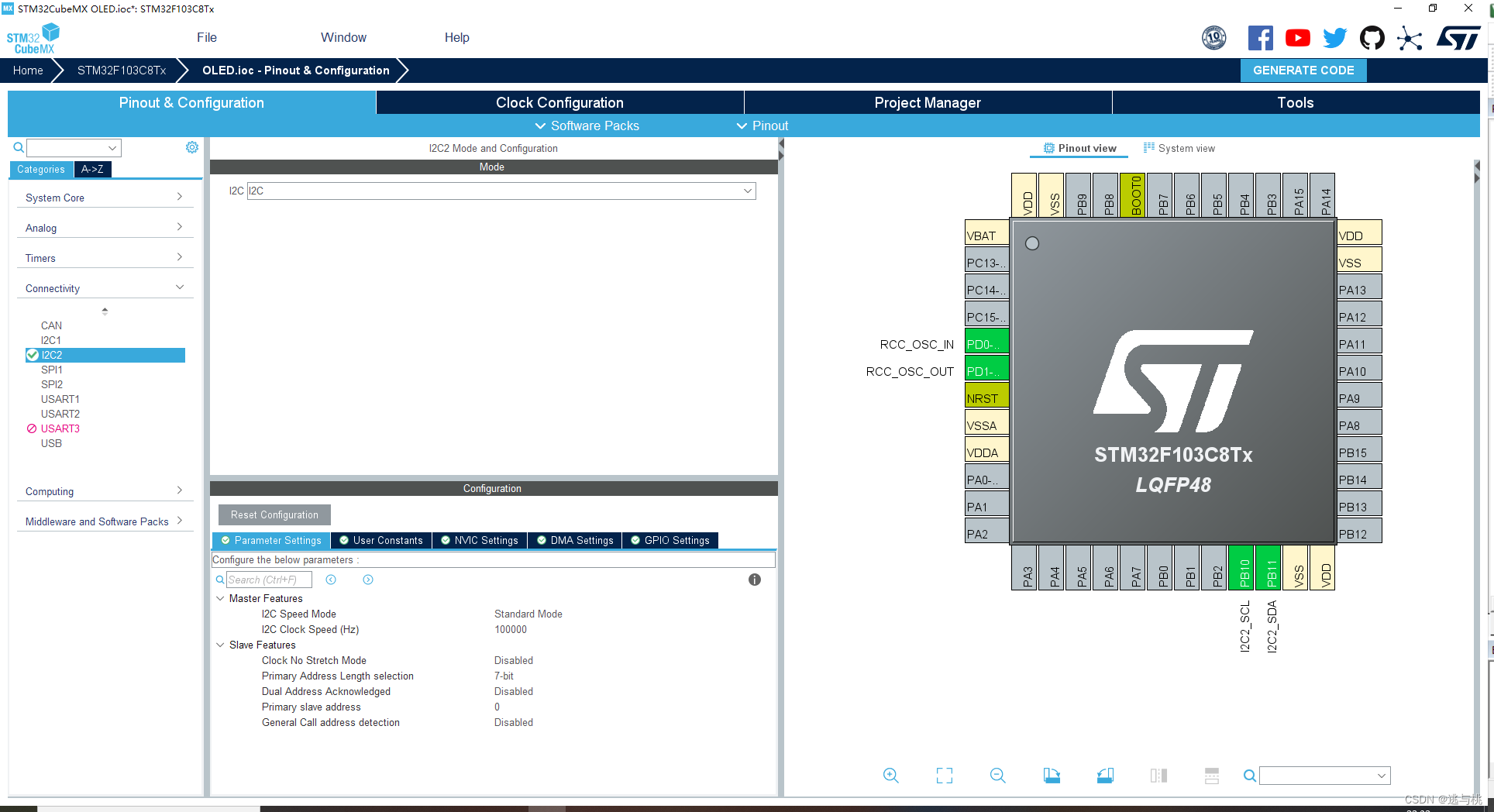Click the parameter search magnifier icon

click(220, 580)
